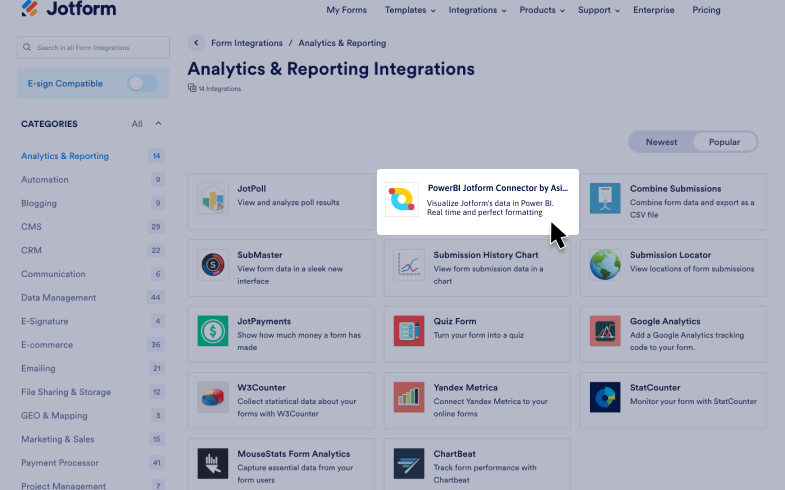Expand the Support dropdown menu

[x=599, y=10]
